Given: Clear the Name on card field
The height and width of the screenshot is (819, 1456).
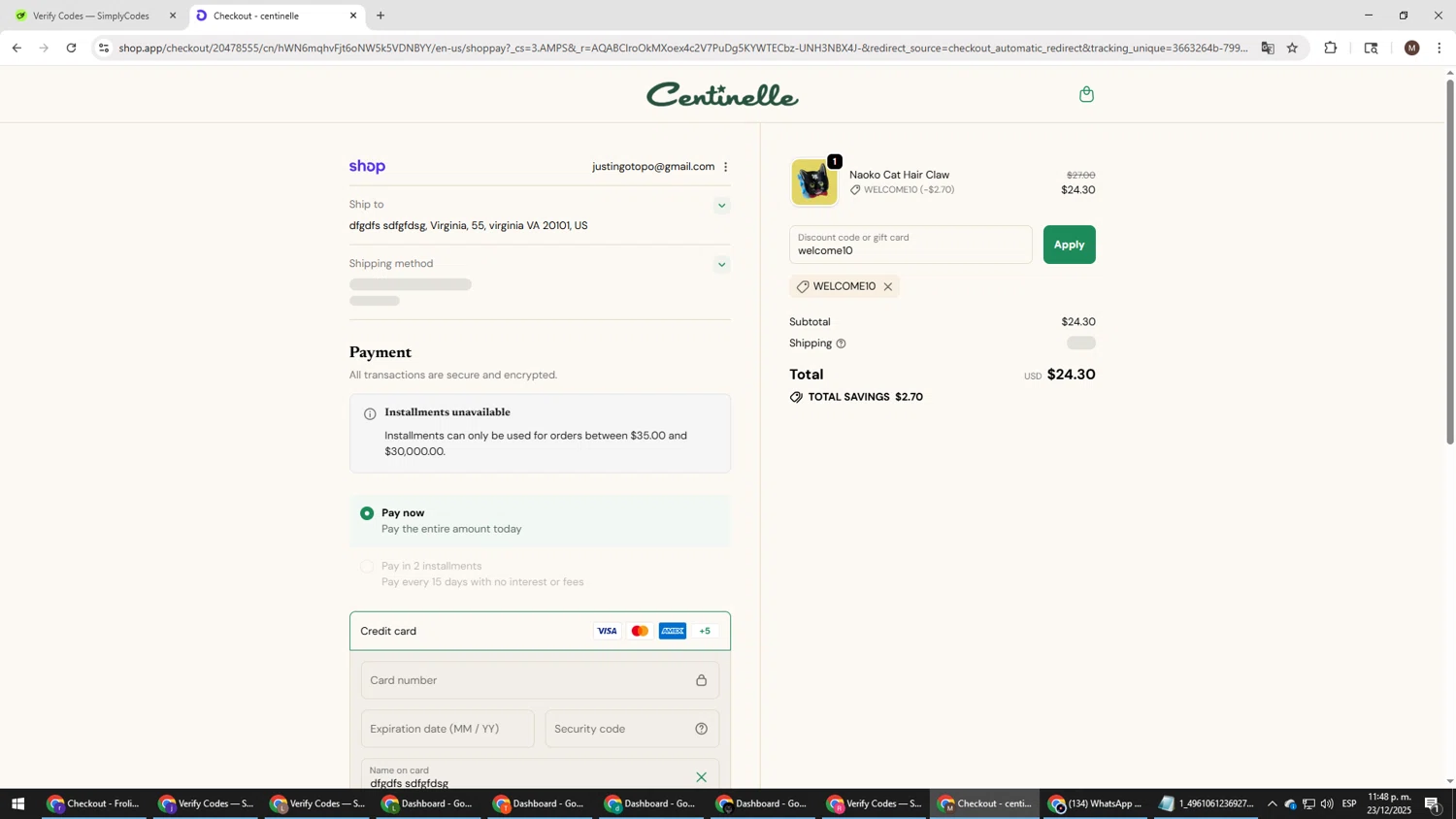Looking at the screenshot, I should point(701,777).
